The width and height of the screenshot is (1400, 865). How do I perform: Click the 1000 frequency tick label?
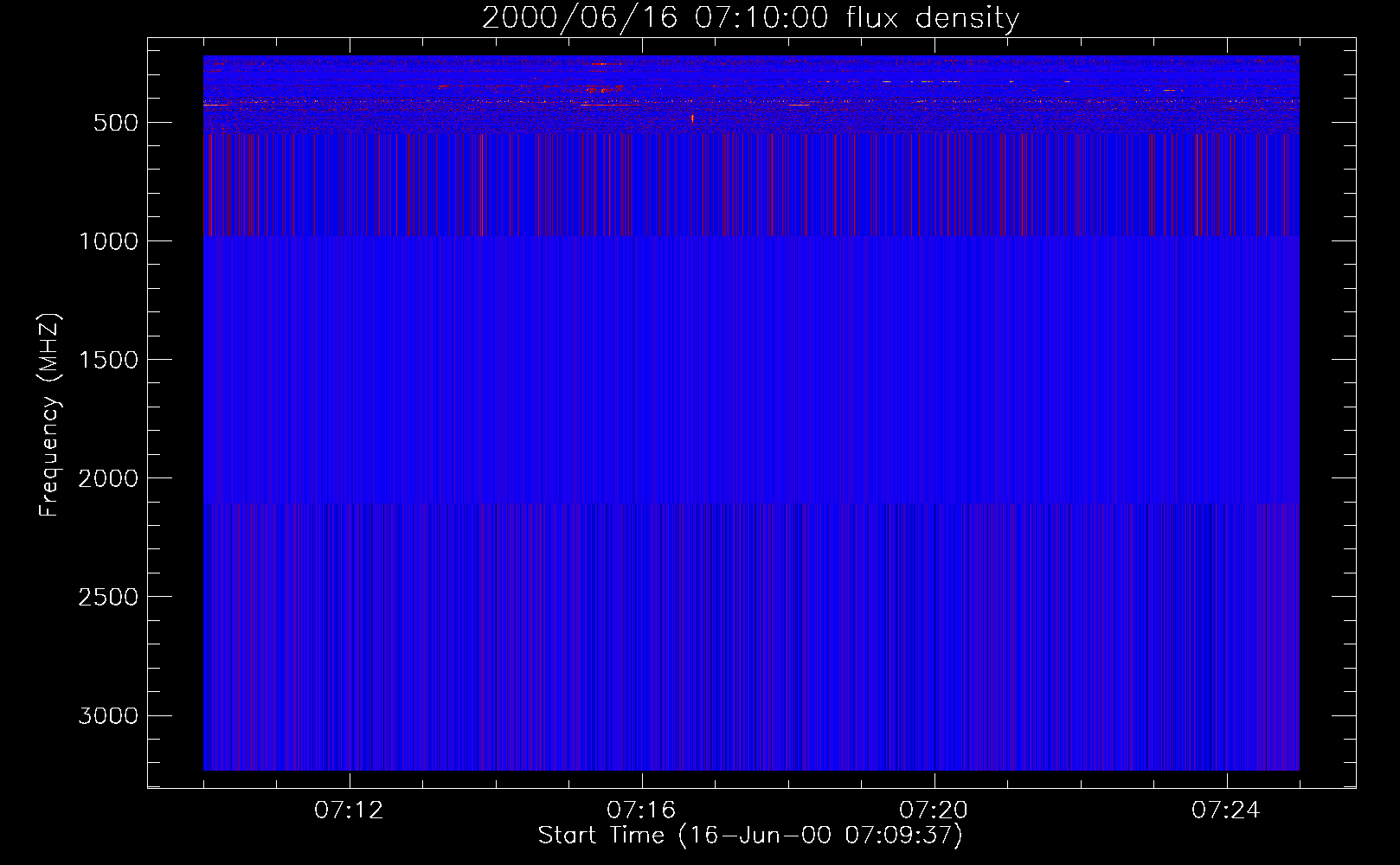[108, 241]
